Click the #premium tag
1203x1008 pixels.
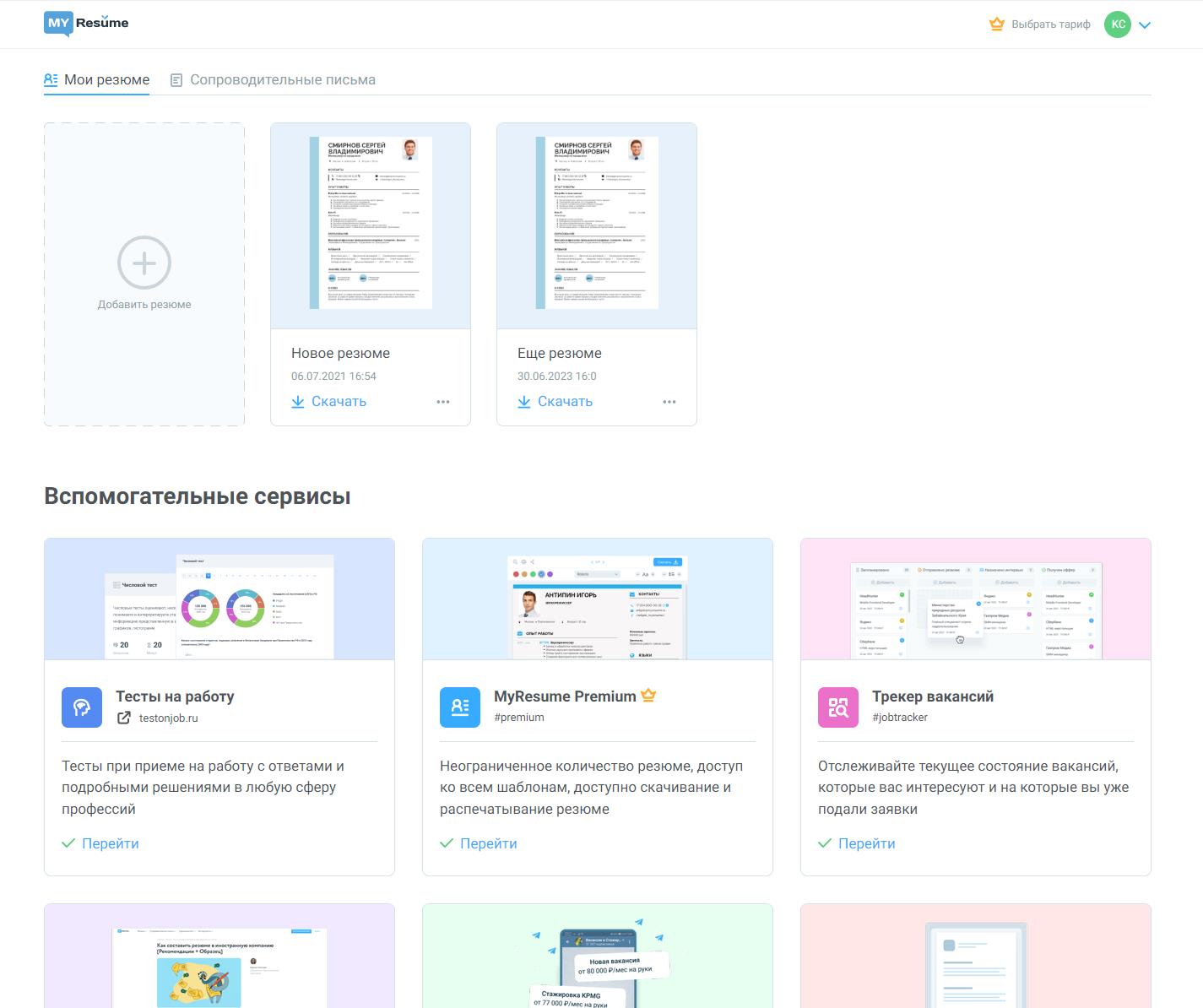pyautogui.click(x=519, y=718)
